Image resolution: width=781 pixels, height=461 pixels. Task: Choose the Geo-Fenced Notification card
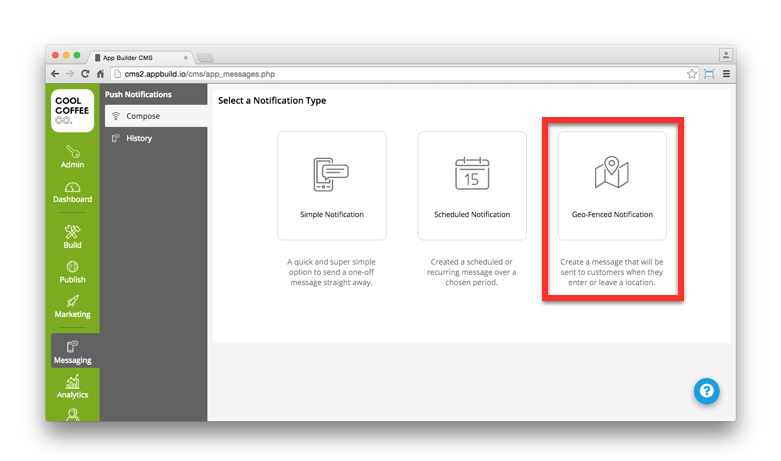click(x=612, y=186)
